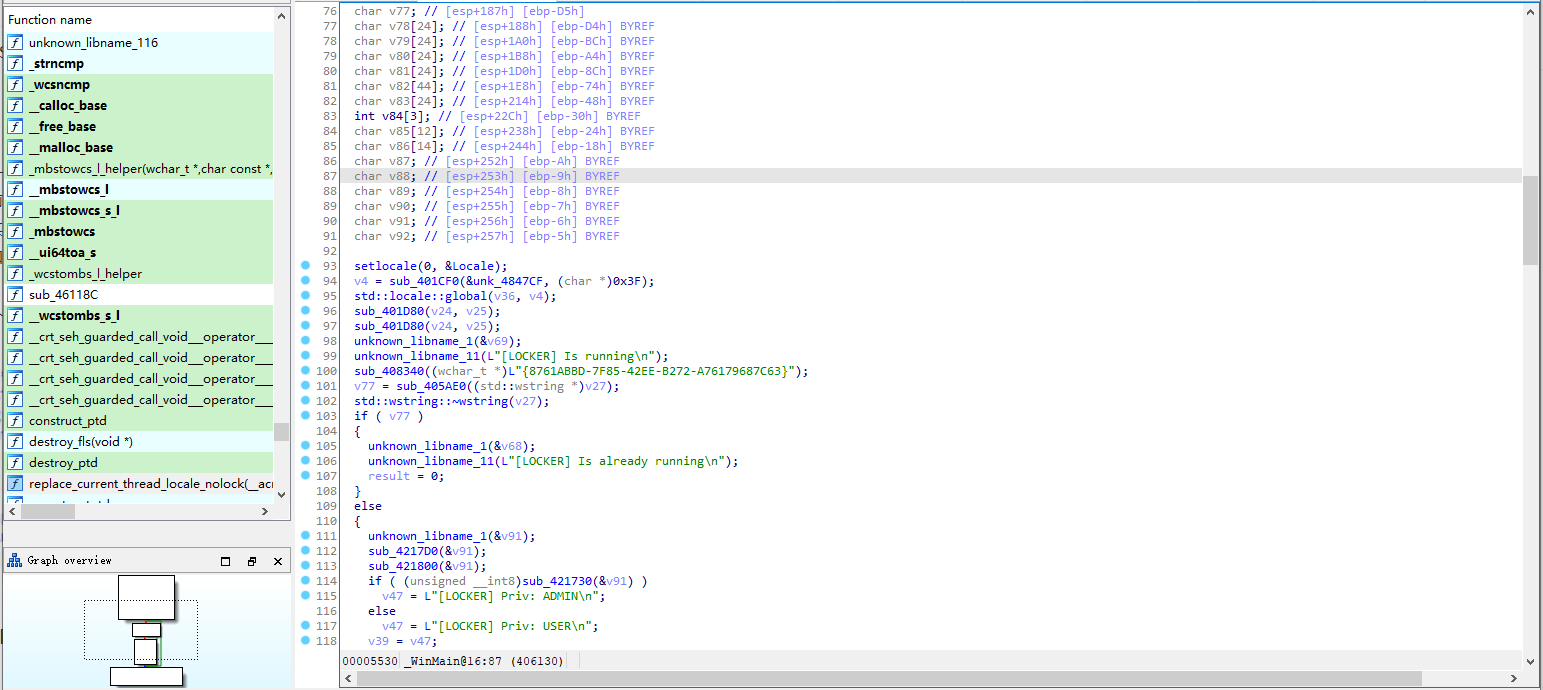The width and height of the screenshot is (1543, 690).
Task: Toggle breakpoint dot on line 103 if statement
Action: click(306, 416)
